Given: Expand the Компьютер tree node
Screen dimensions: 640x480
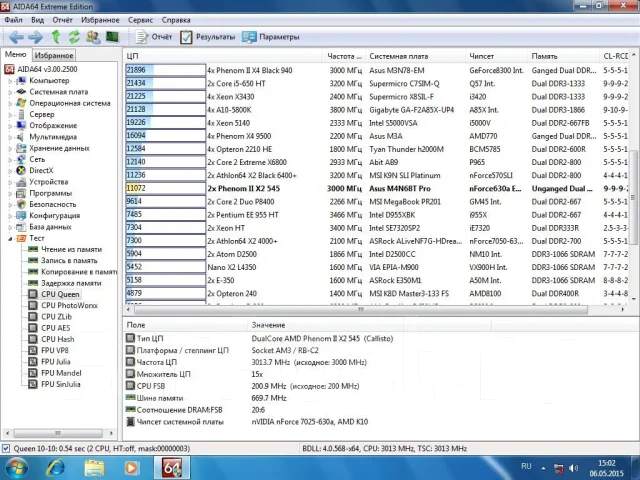Looking at the screenshot, I should [10, 81].
